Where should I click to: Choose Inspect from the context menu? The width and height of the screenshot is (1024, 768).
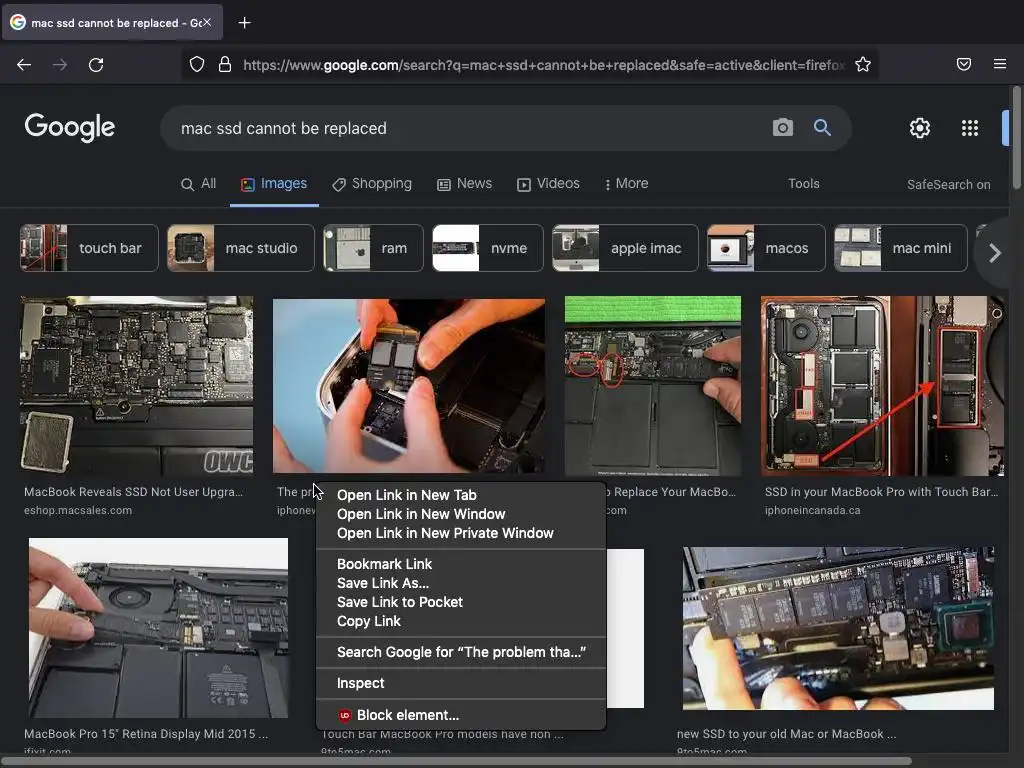pyautogui.click(x=461, y=683)
